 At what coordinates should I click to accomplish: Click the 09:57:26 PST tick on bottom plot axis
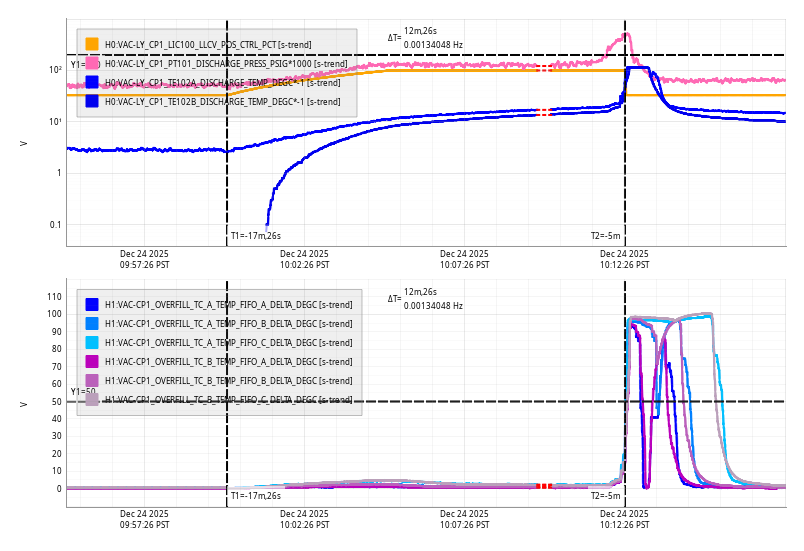click(145, 519)
